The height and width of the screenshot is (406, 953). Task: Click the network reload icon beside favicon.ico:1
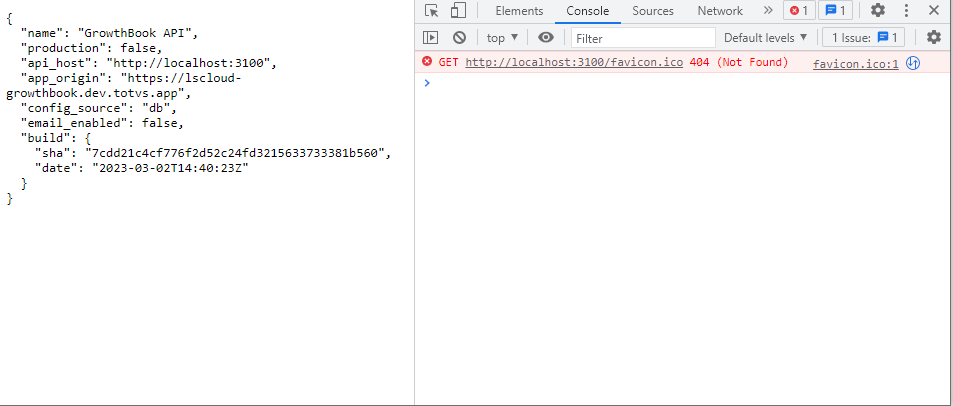click(x=912, y=63)
